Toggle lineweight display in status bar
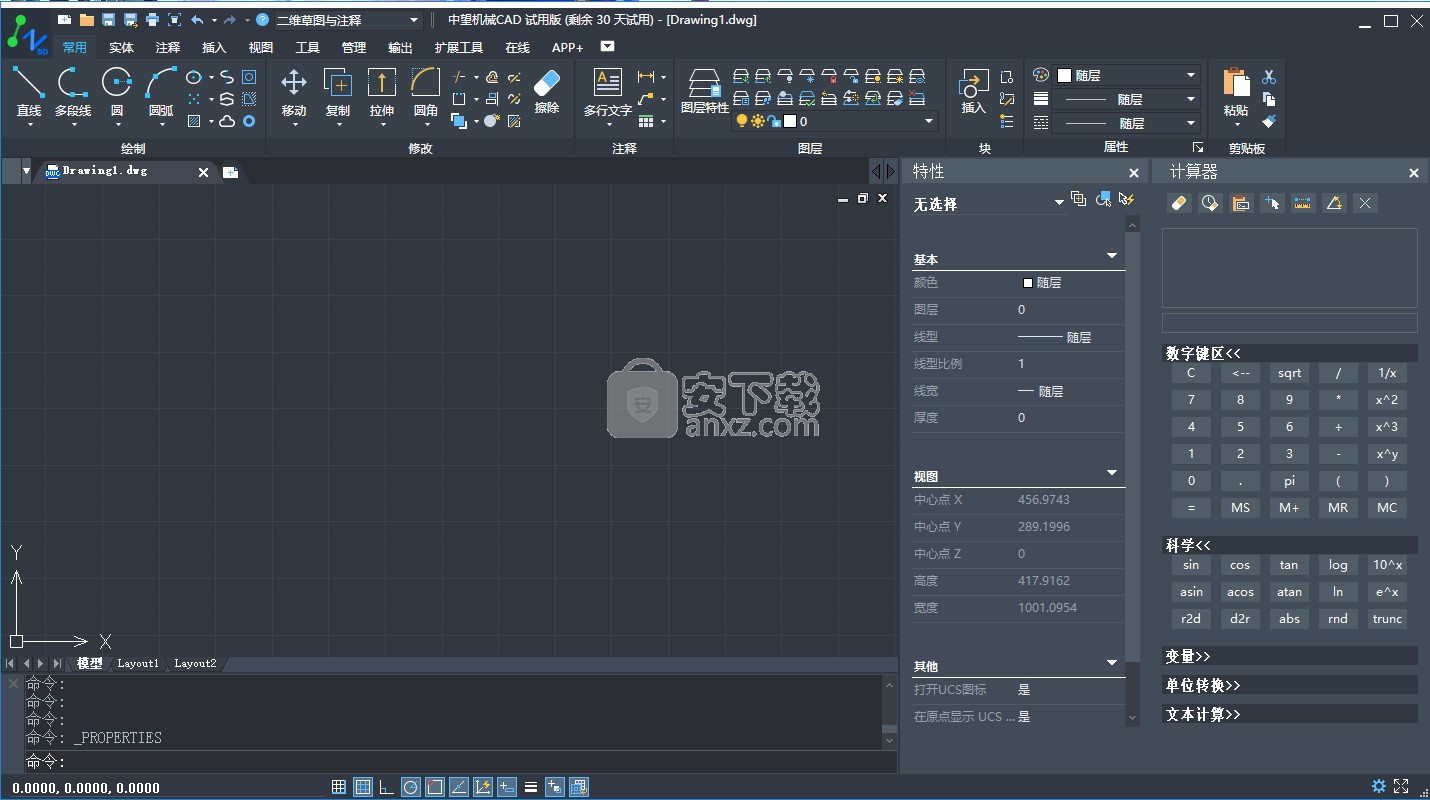The image size is (1430, 800). [531, 787]
